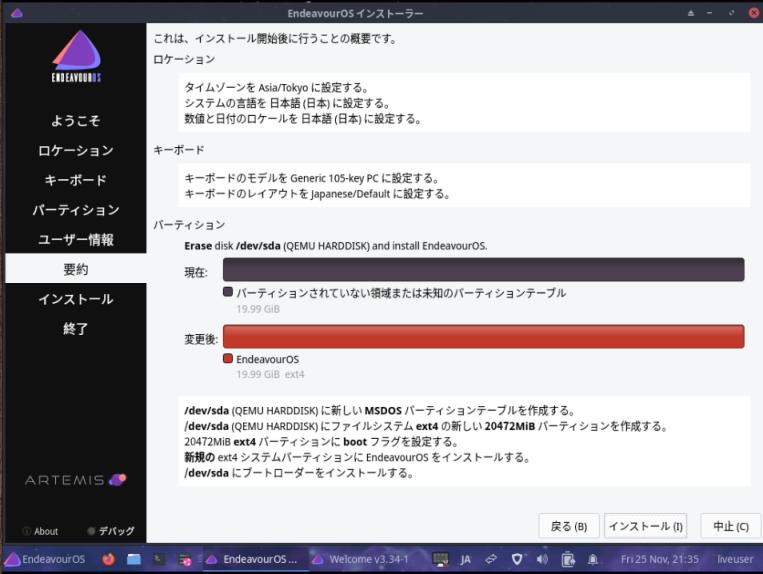Select the ロケーション step in sidebar
The image size is (763, 574).
(x=76, y=150)
